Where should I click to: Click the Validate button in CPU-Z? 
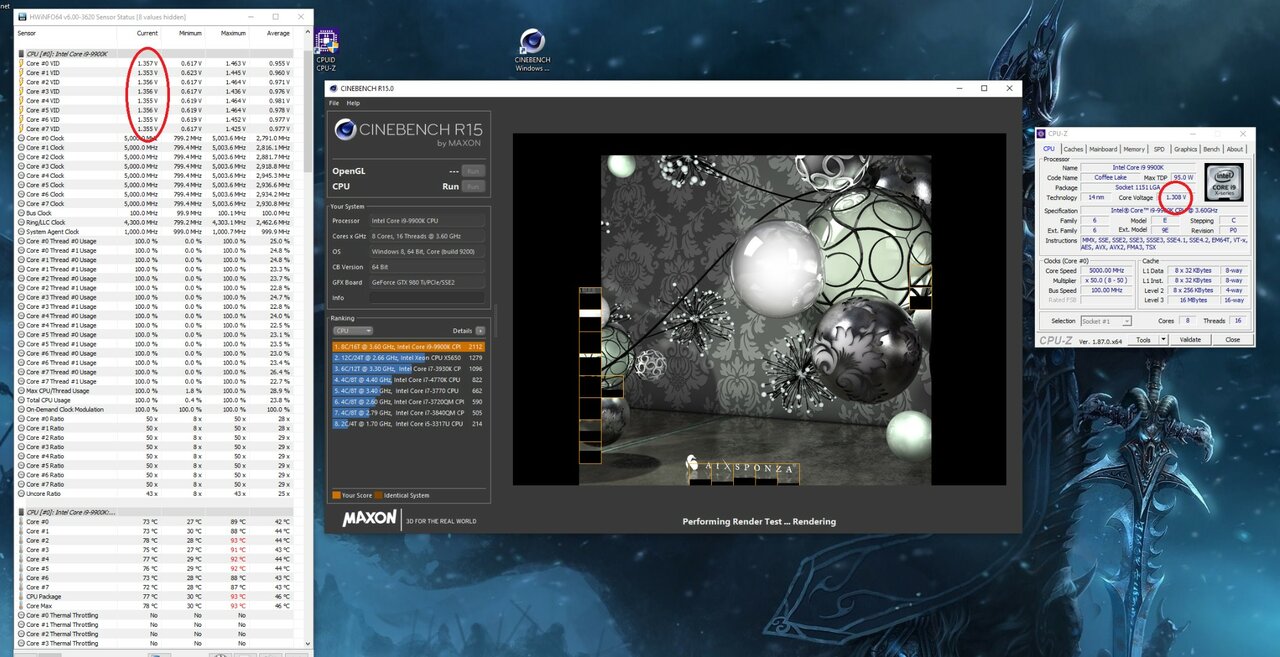1190,340
